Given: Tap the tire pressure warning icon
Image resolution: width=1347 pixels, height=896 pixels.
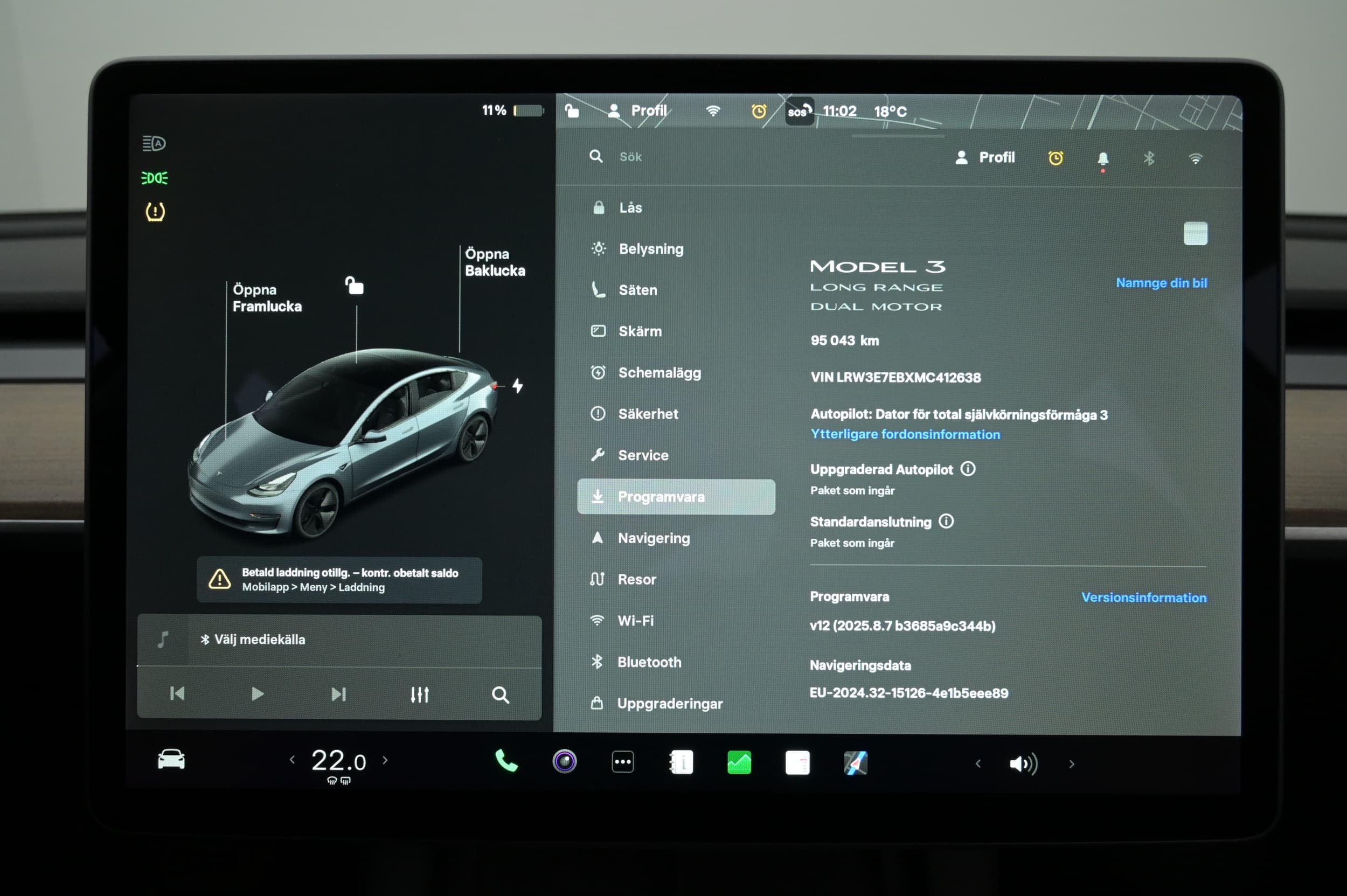Looking at the screenshot, I should click(x=155, y=211).
